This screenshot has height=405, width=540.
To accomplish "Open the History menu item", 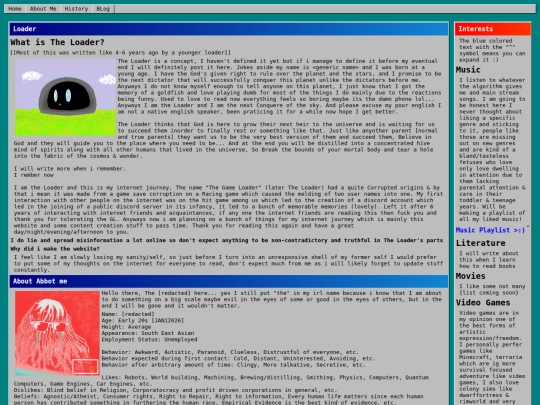I will [x=76, y=9].
